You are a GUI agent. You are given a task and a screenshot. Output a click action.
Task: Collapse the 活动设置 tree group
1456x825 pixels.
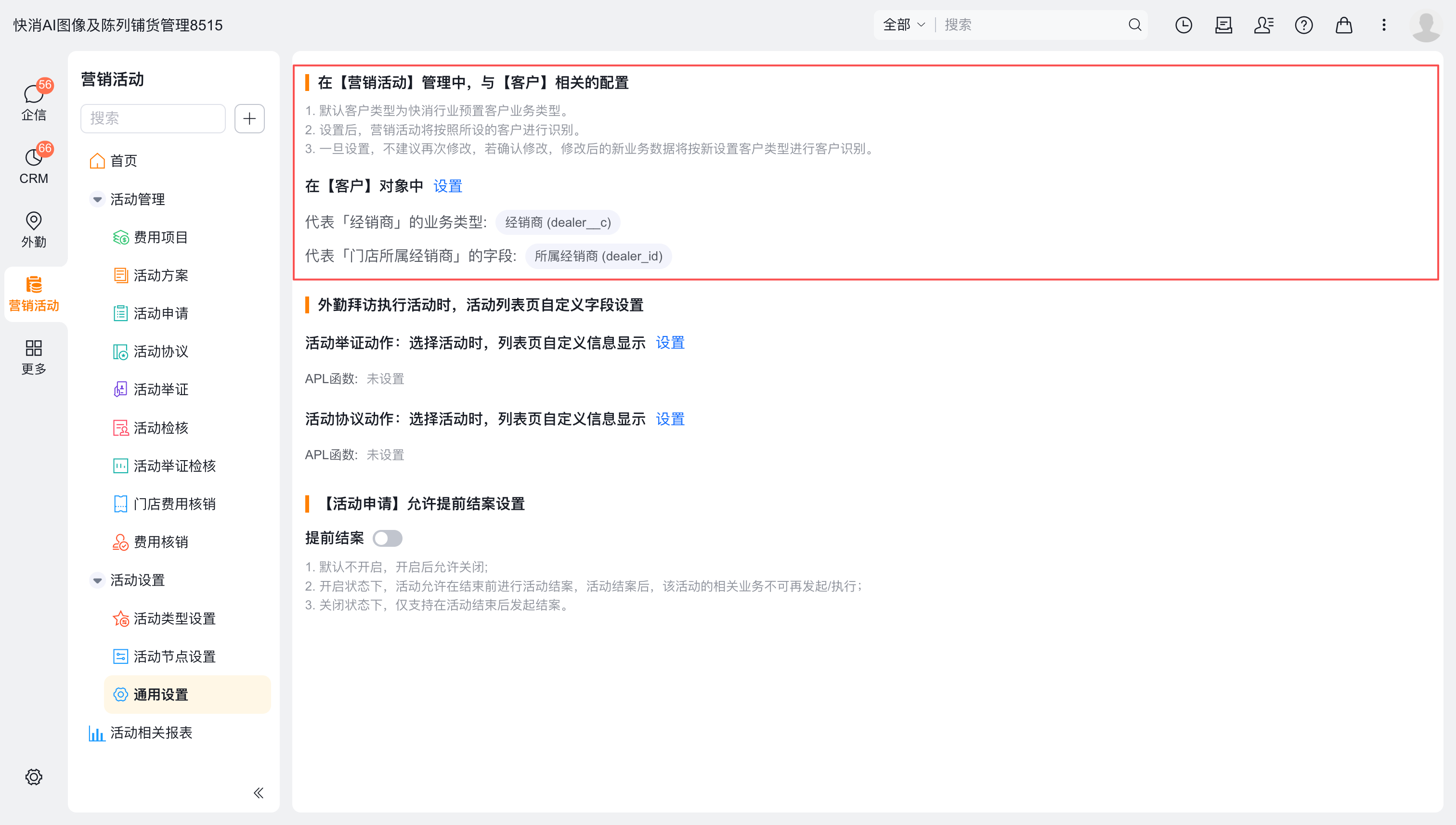coord(97,580)
